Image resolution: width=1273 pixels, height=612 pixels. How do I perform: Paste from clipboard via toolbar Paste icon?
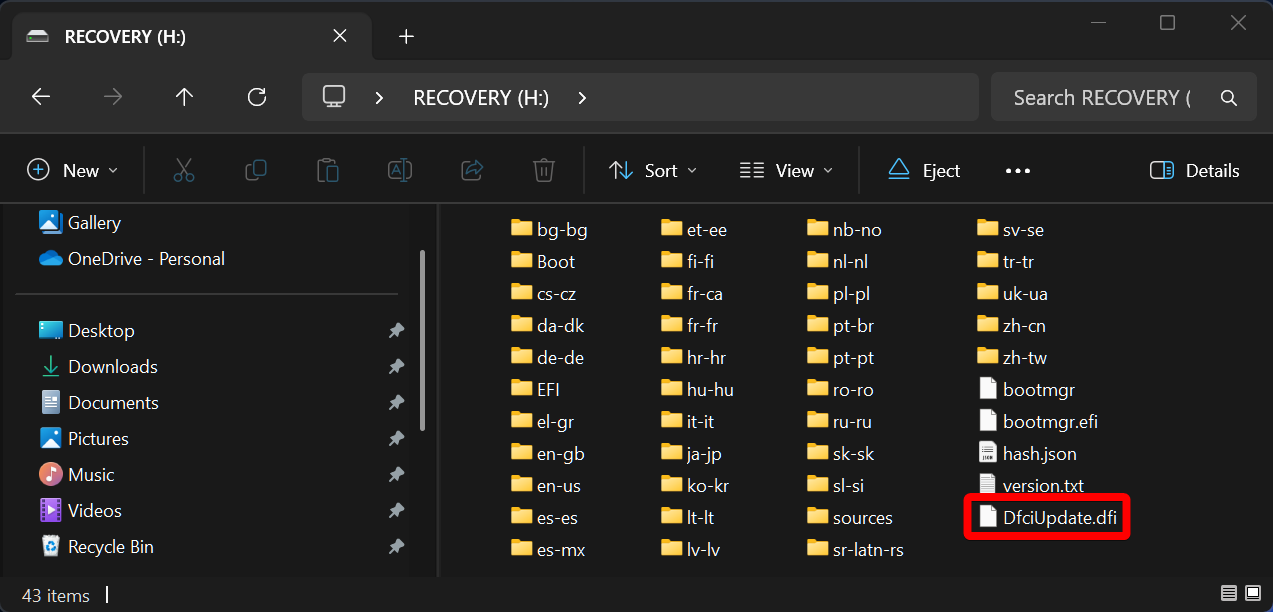(x=328, y=170)
